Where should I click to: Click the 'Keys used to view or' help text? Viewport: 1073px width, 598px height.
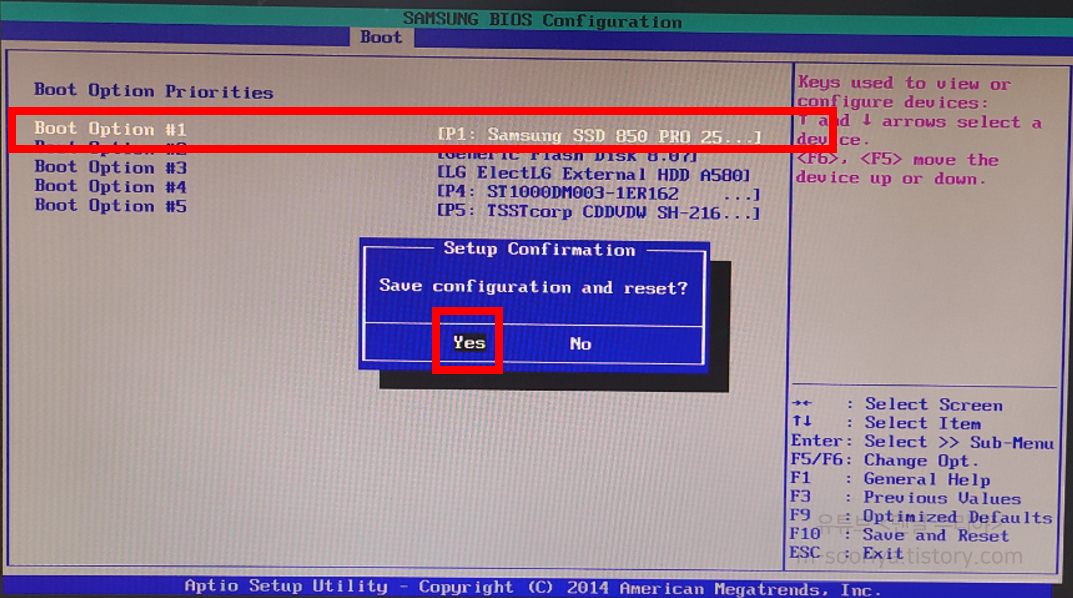pyautogui.click(x=904, y=83)
